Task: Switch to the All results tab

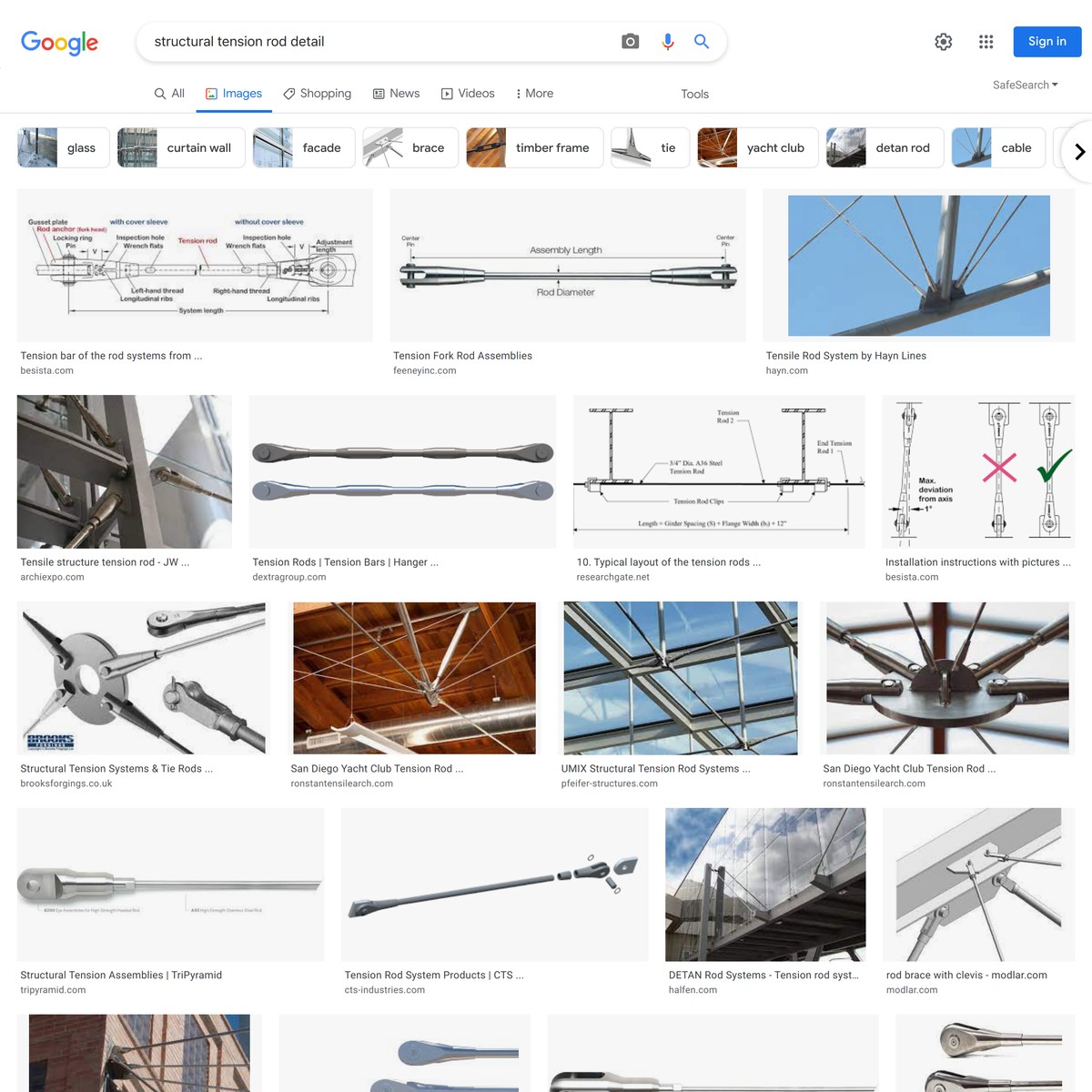Action: (168, 93)
